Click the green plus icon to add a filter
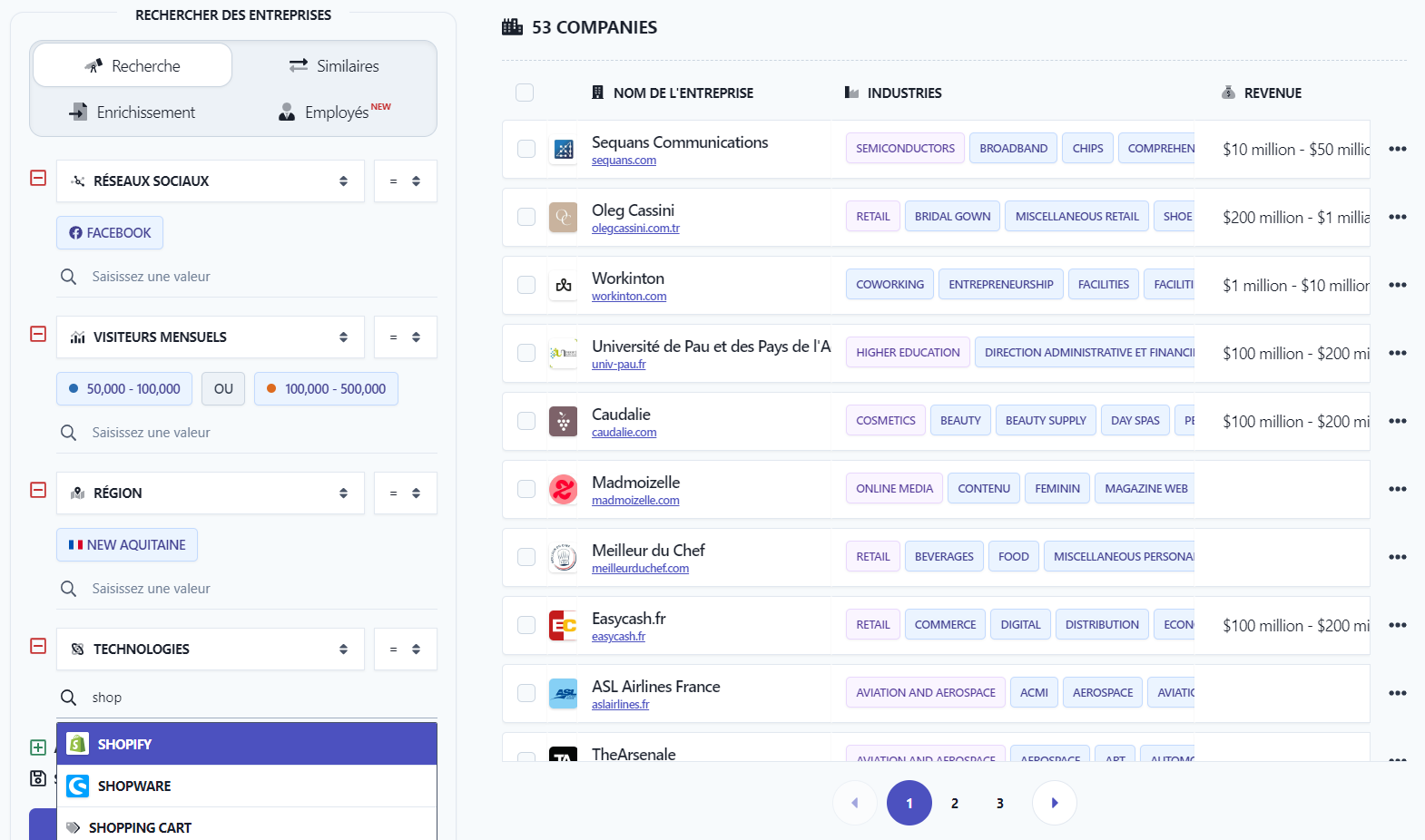The height and width of the screenshot is (840, 1425). [x=38, y=747]
